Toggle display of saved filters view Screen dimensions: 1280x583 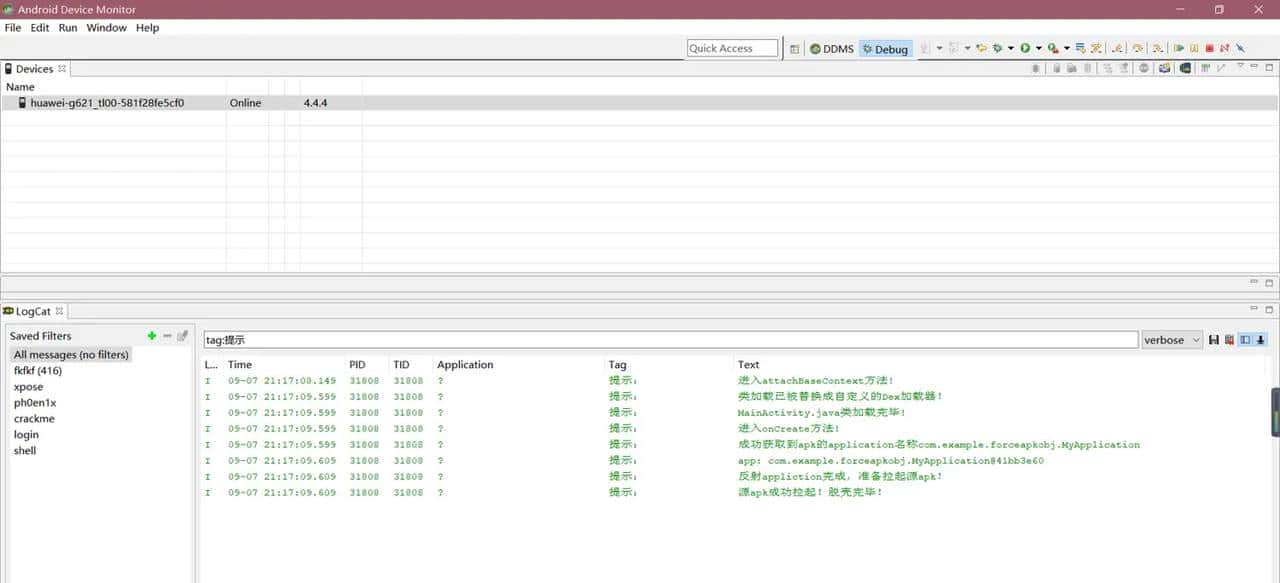tap(1245, 340)
